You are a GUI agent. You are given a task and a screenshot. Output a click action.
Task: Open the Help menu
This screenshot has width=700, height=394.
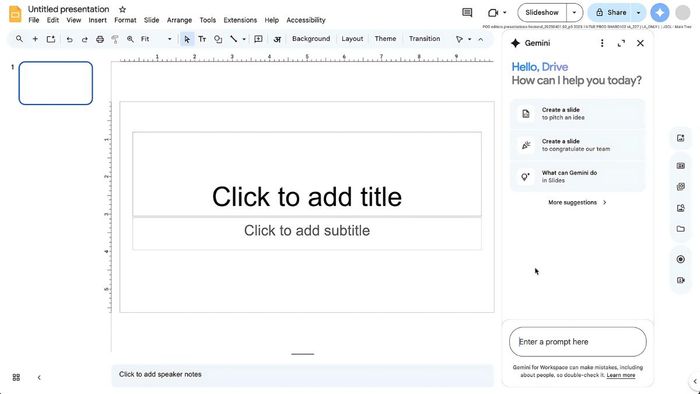pos(271,20)
